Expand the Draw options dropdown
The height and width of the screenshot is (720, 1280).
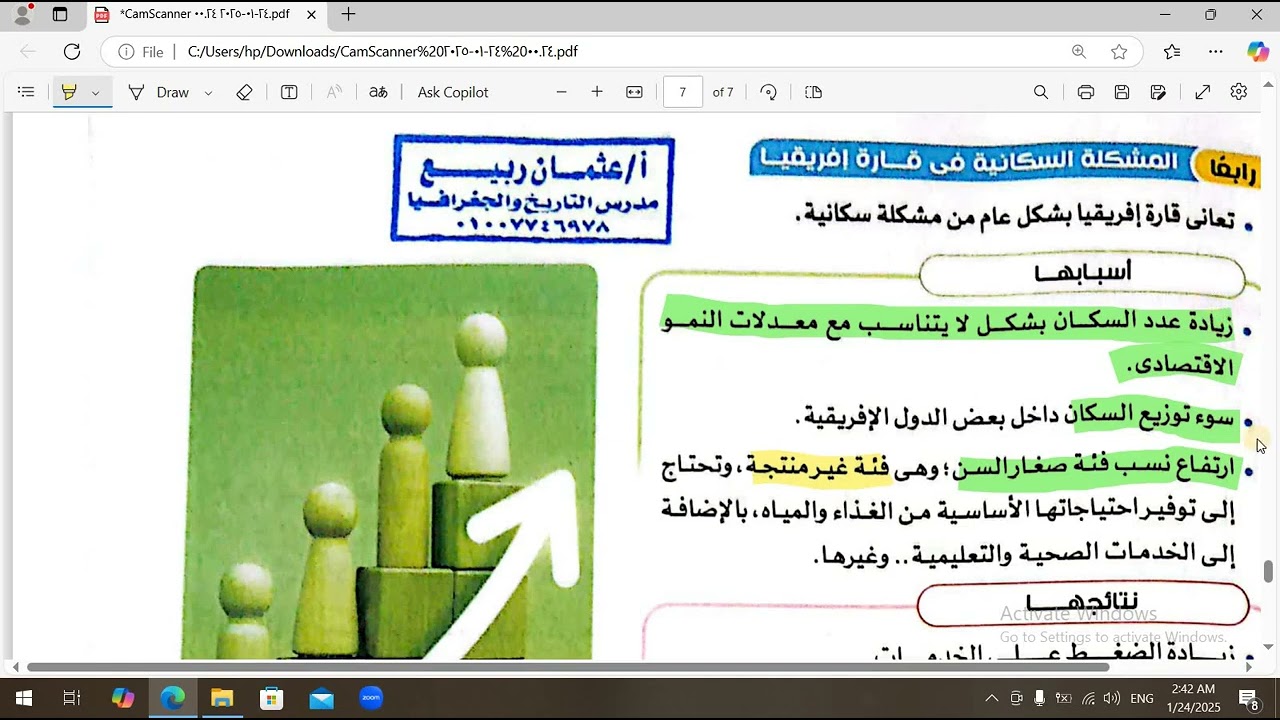tap(208, 92)
